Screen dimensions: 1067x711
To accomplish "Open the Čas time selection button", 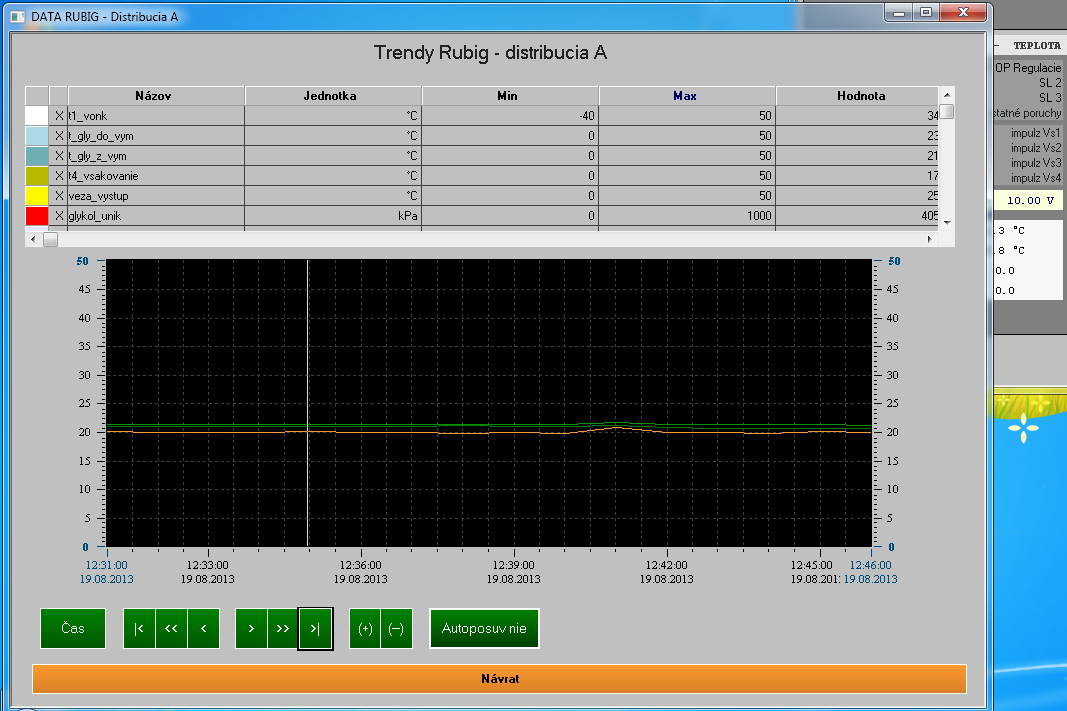I will tap(73, 628).
